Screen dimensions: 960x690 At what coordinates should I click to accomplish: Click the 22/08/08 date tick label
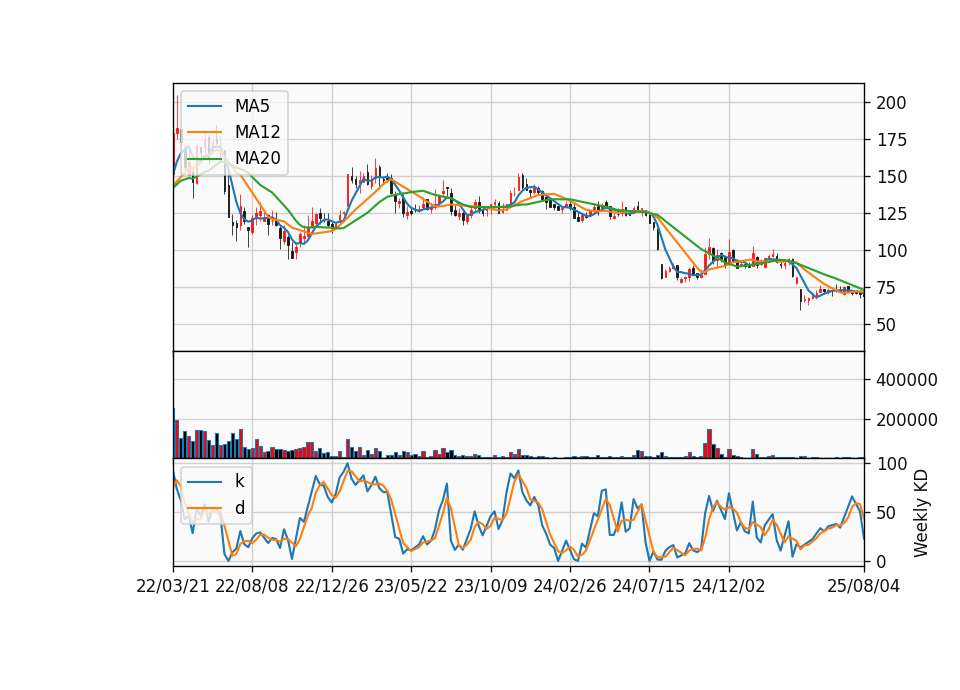252,586
